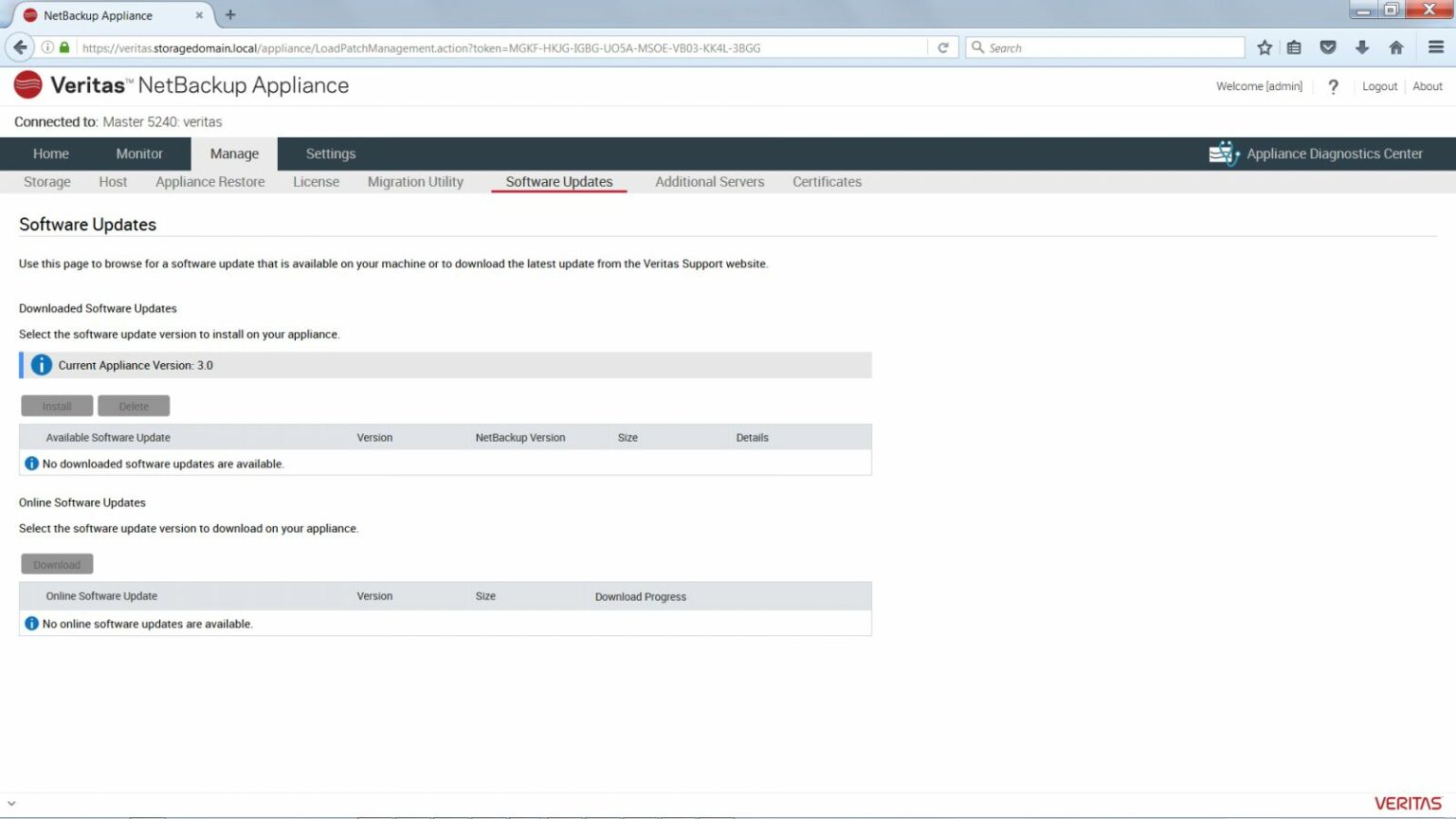Open the Appliance Restore sub-tab
Image resolution: width=1456 pixels, height=819 pixels.
pos(210,182)
